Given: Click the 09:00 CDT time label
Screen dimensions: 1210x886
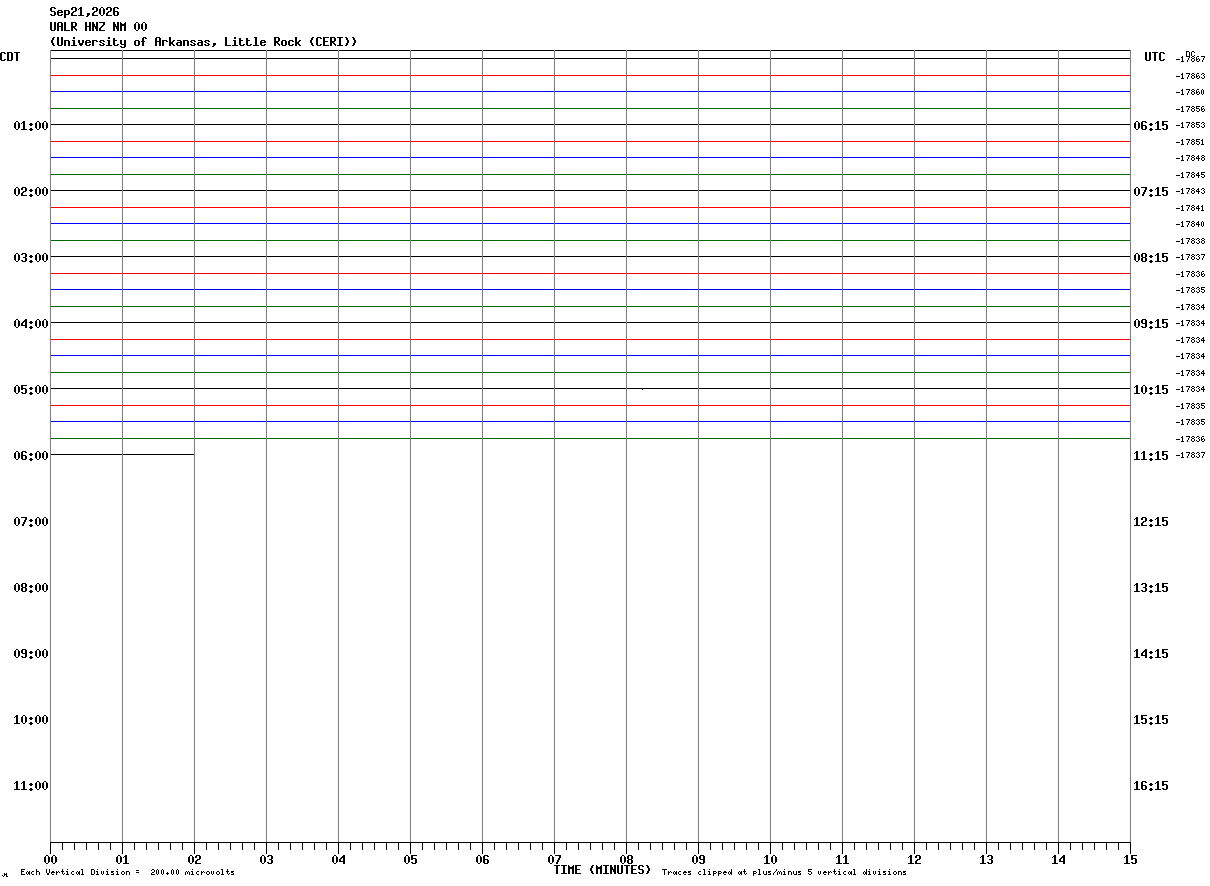Looking at the screenshot, I should (30, 653).
